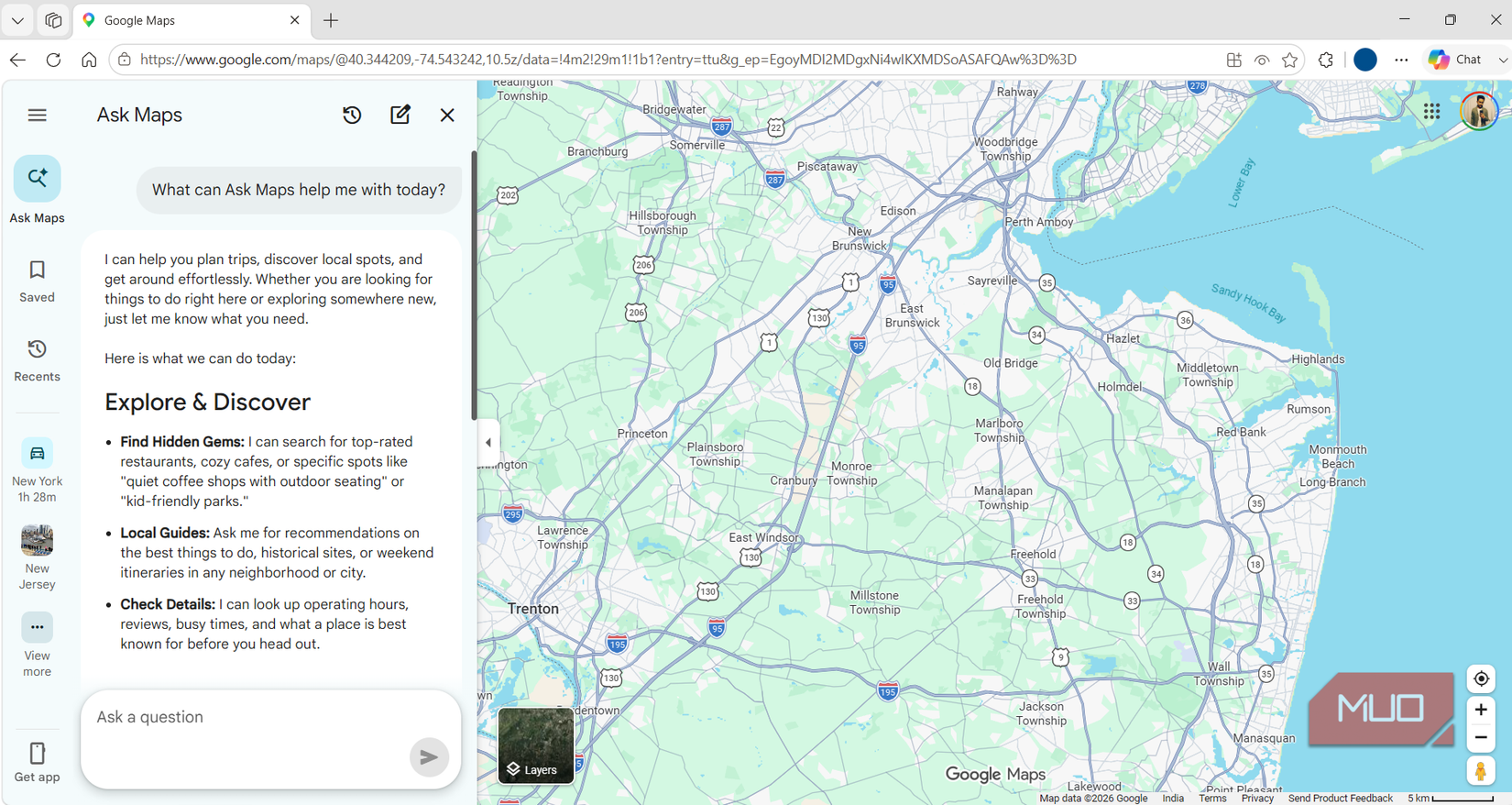This screenshot has height=805, width=1512.
Task: Click the Ask Maps panel scrollbar
Action: coord(474,285)
